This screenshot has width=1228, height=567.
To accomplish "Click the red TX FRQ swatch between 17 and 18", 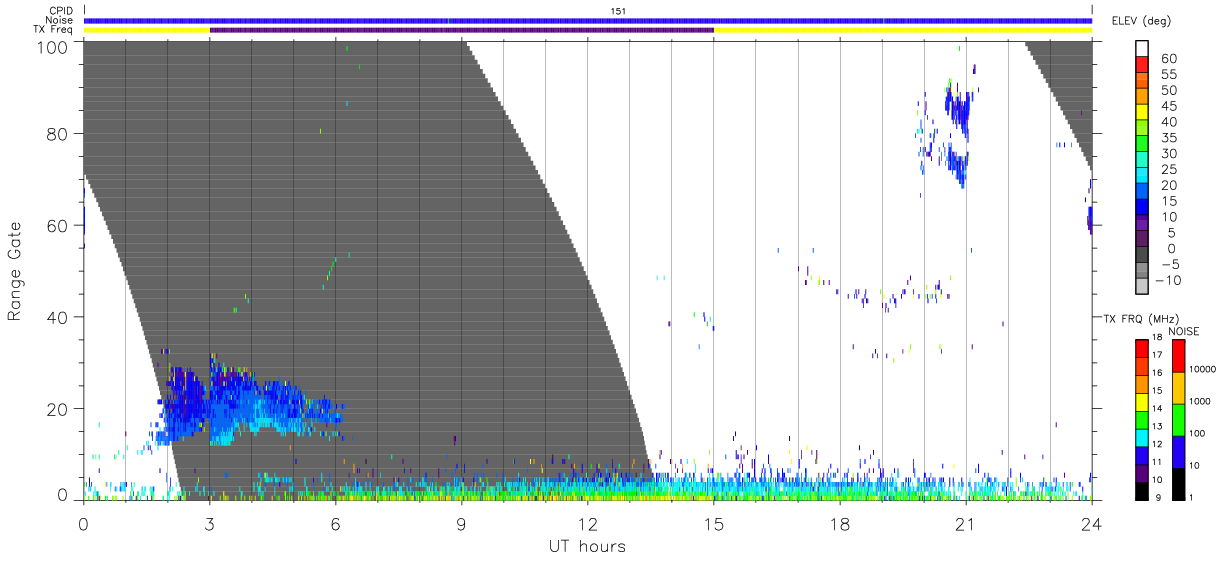I will (x=1142, y=347).
